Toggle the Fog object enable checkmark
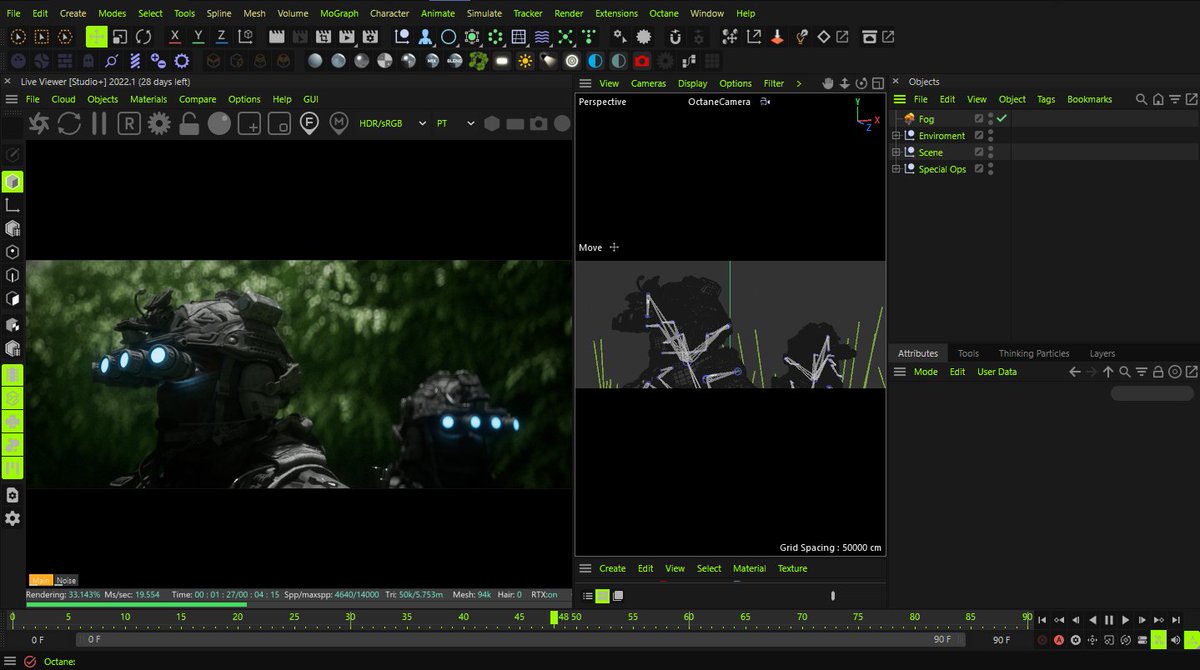Image resolution: width=1200 pixels, height=670 pixels. point(1001,119)
